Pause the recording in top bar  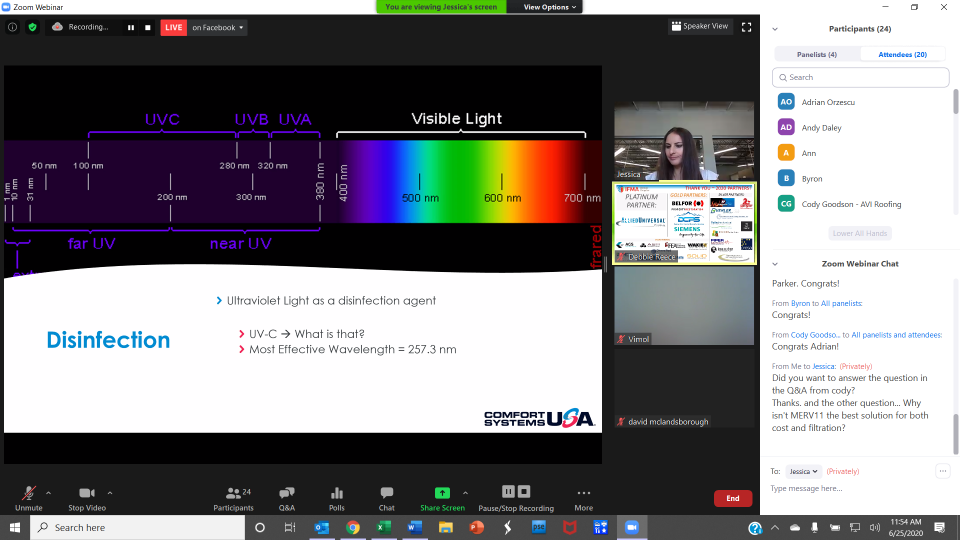(x=131, y=28)
